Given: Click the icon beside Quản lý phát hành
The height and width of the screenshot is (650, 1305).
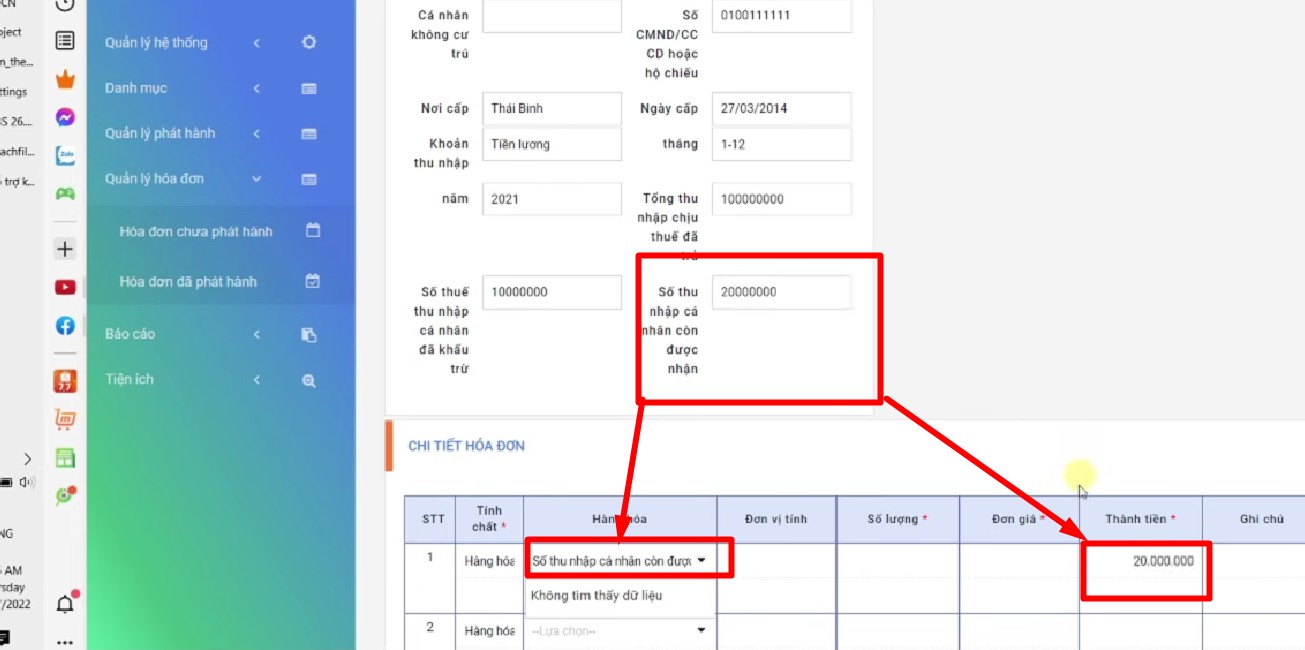Looking at the screenshot, I should (309, 133).
